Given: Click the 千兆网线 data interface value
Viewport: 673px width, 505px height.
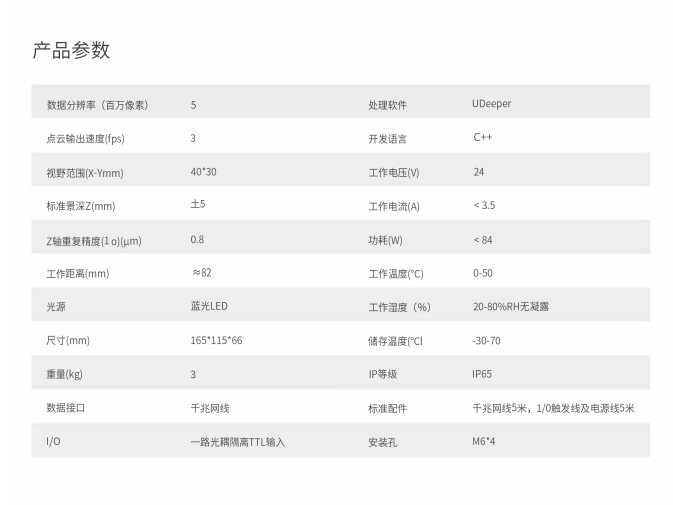Looking at the screenshot, I should click(210, 408).
